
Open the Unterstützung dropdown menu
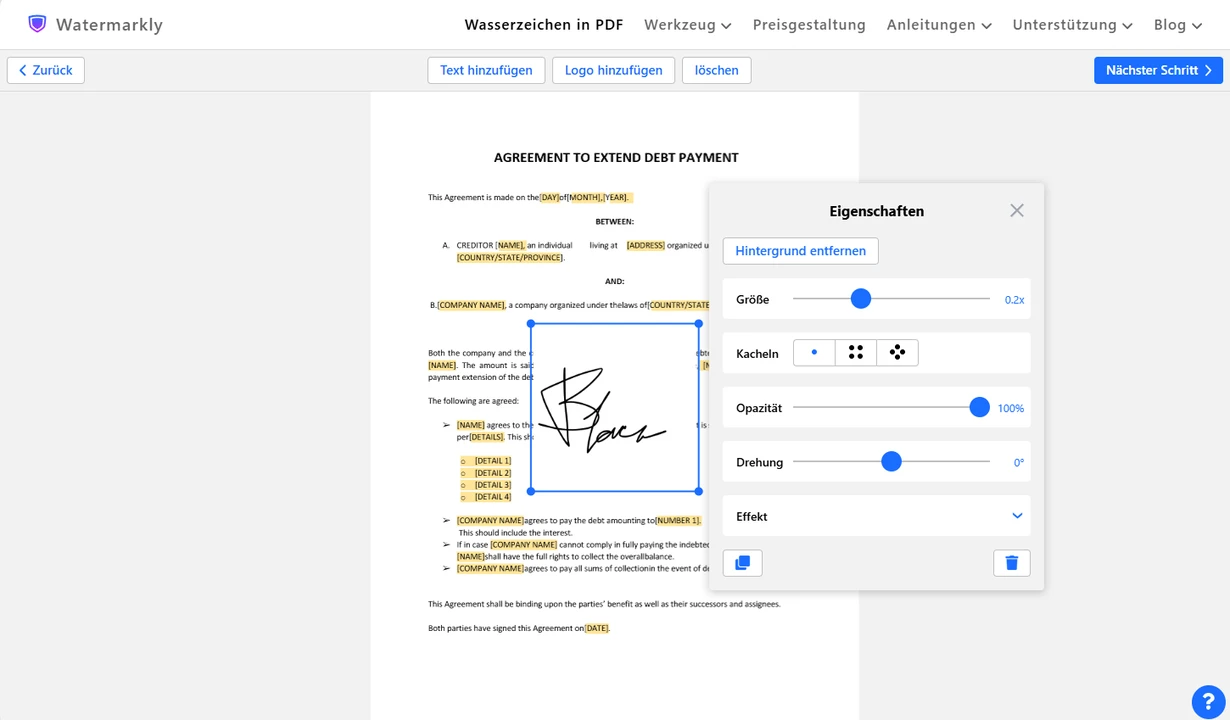pyautogui.click(x=1072, y=25)
